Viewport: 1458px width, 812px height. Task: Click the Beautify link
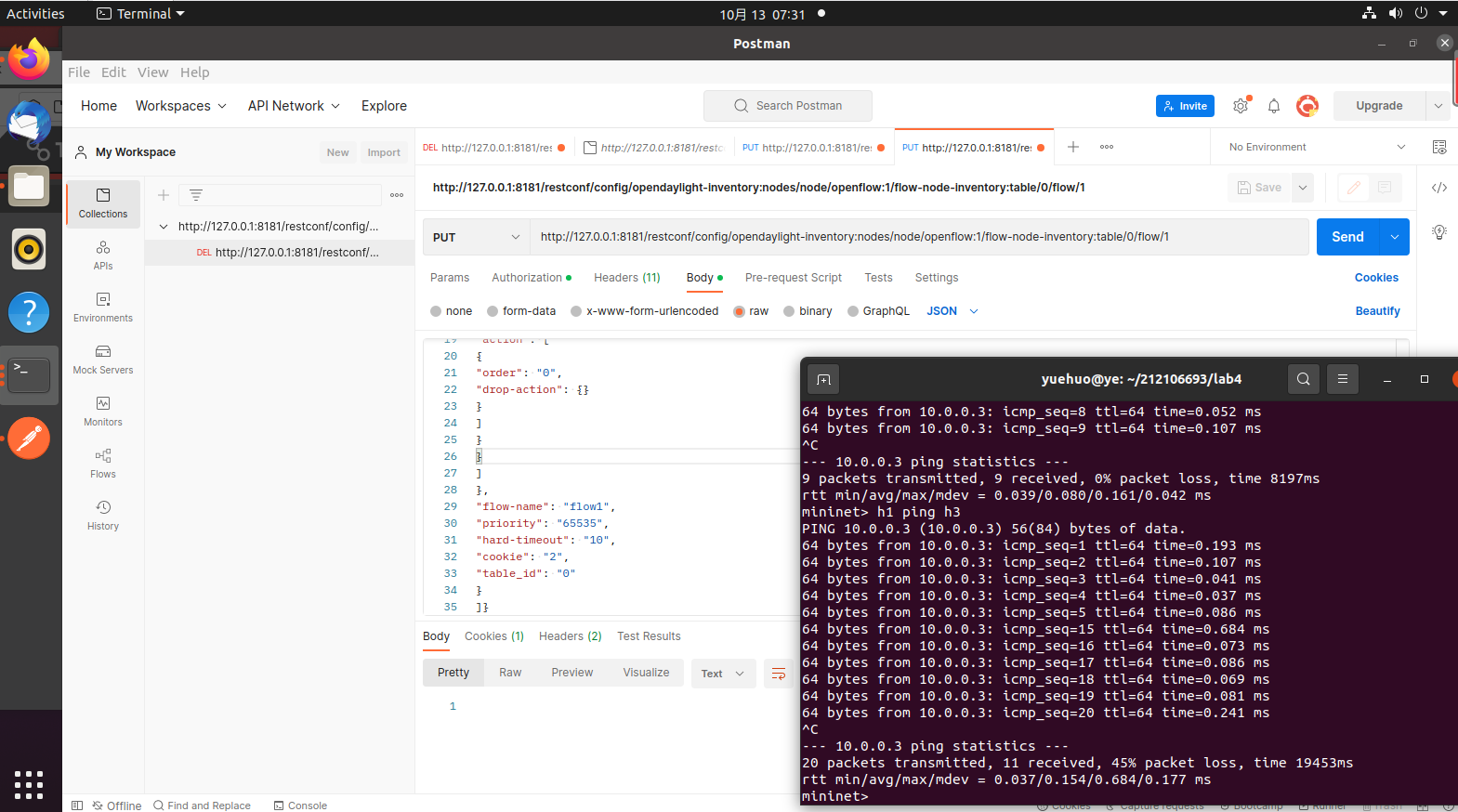click(x=1377, y=311)
